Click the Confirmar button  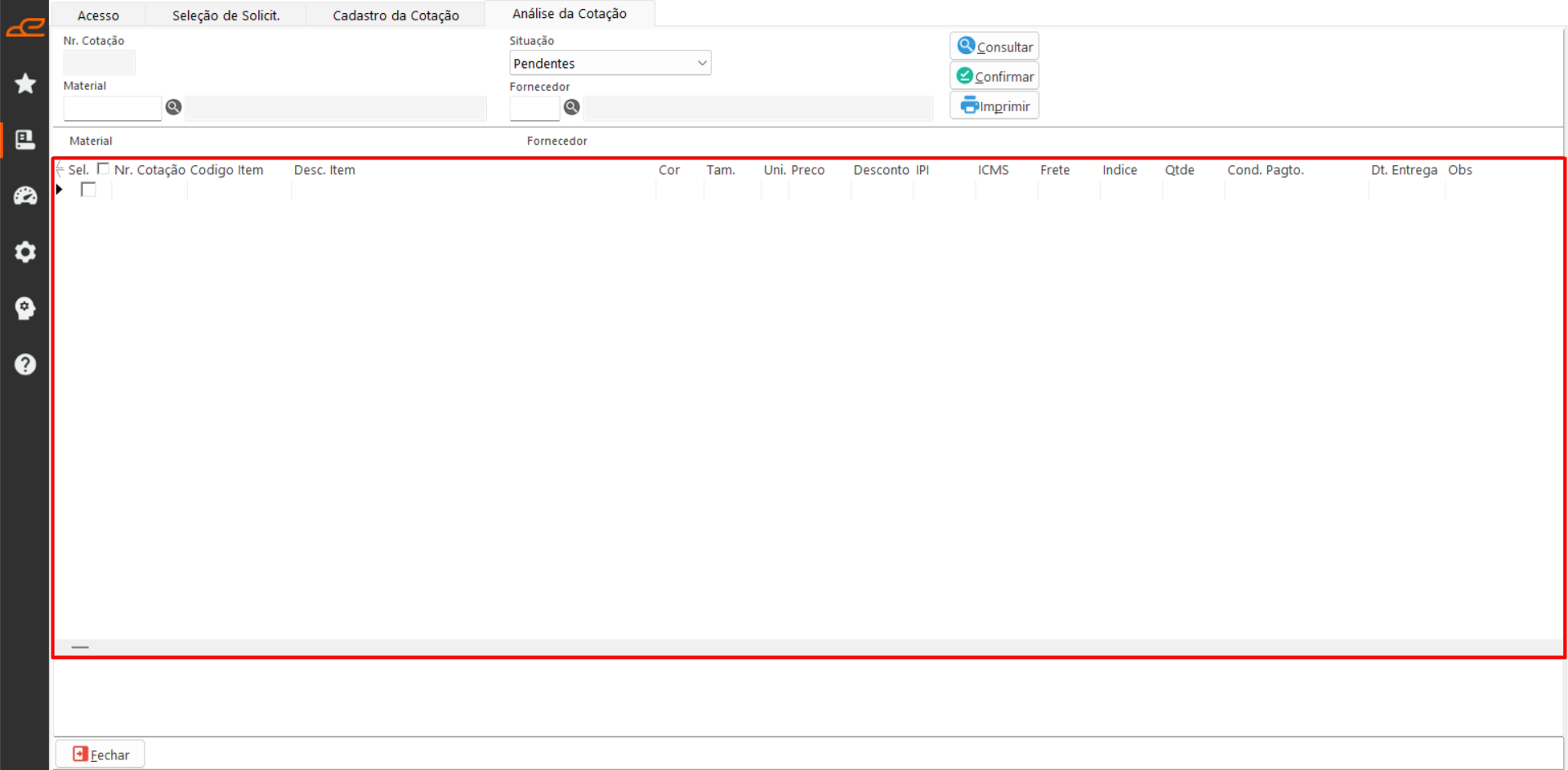tap(994, 76)
